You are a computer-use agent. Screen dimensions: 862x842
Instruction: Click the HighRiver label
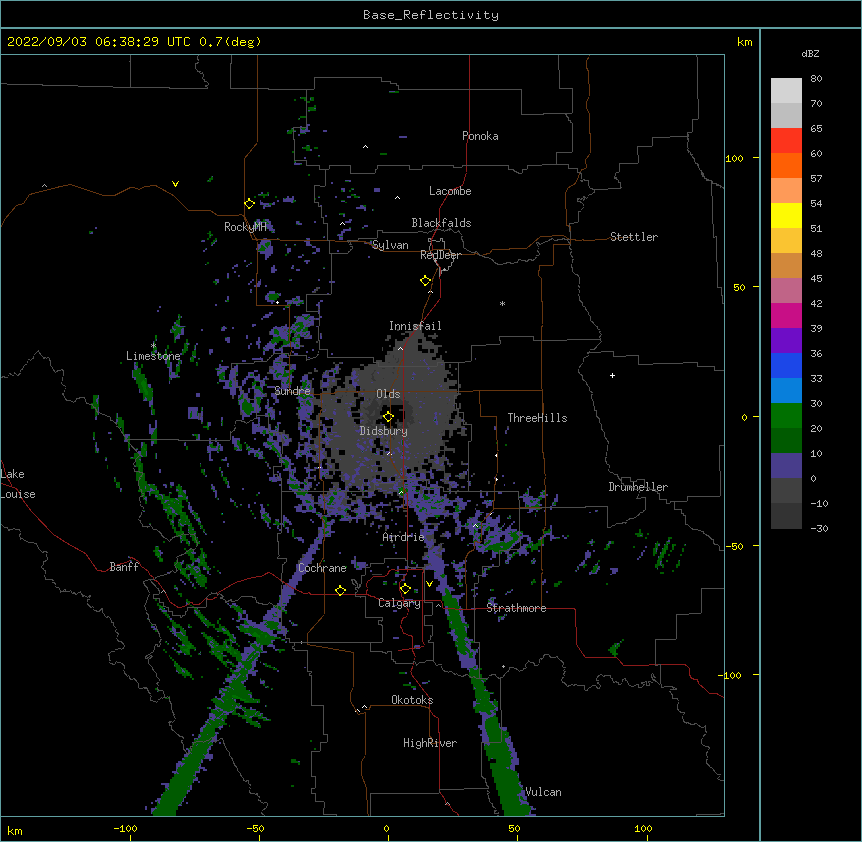point(430,743)
